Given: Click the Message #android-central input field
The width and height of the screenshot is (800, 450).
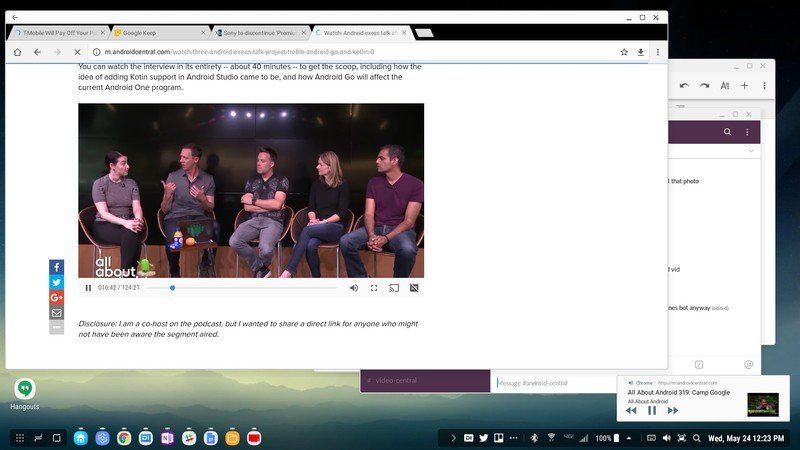Looking at the screenshot, I should (x=554, y=383).
